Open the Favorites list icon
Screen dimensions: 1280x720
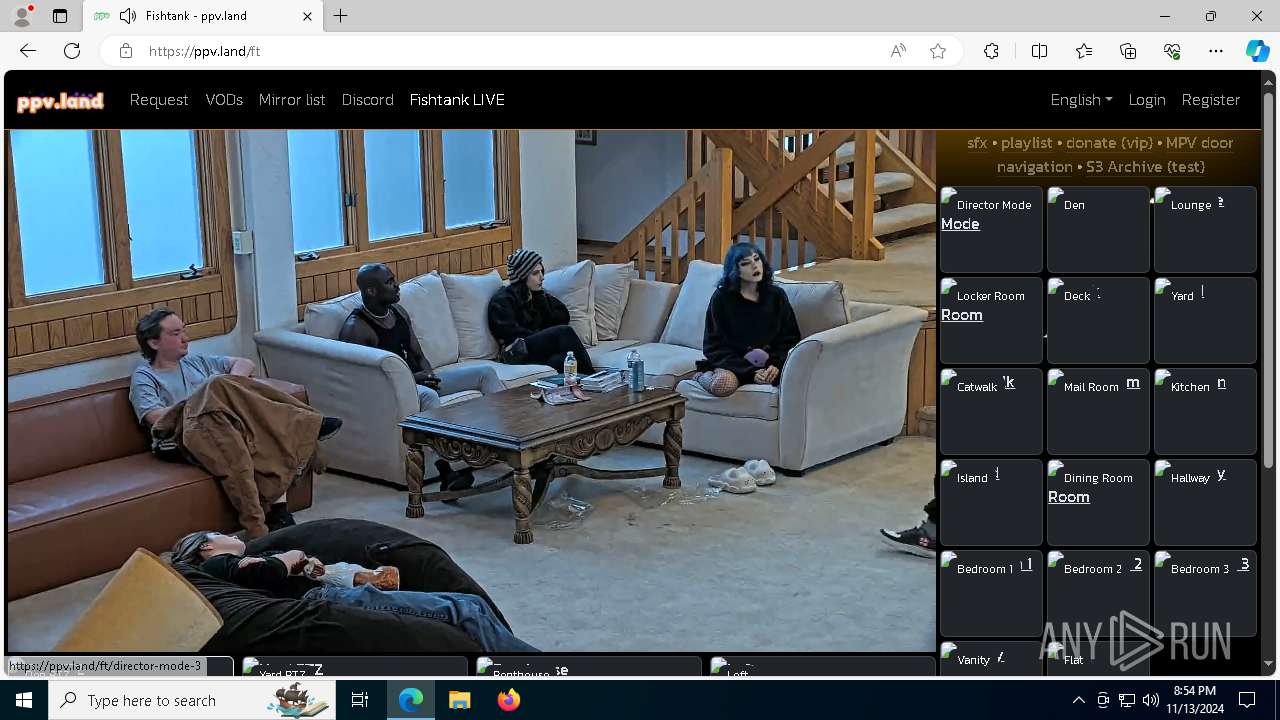[x=1084, y=51]
